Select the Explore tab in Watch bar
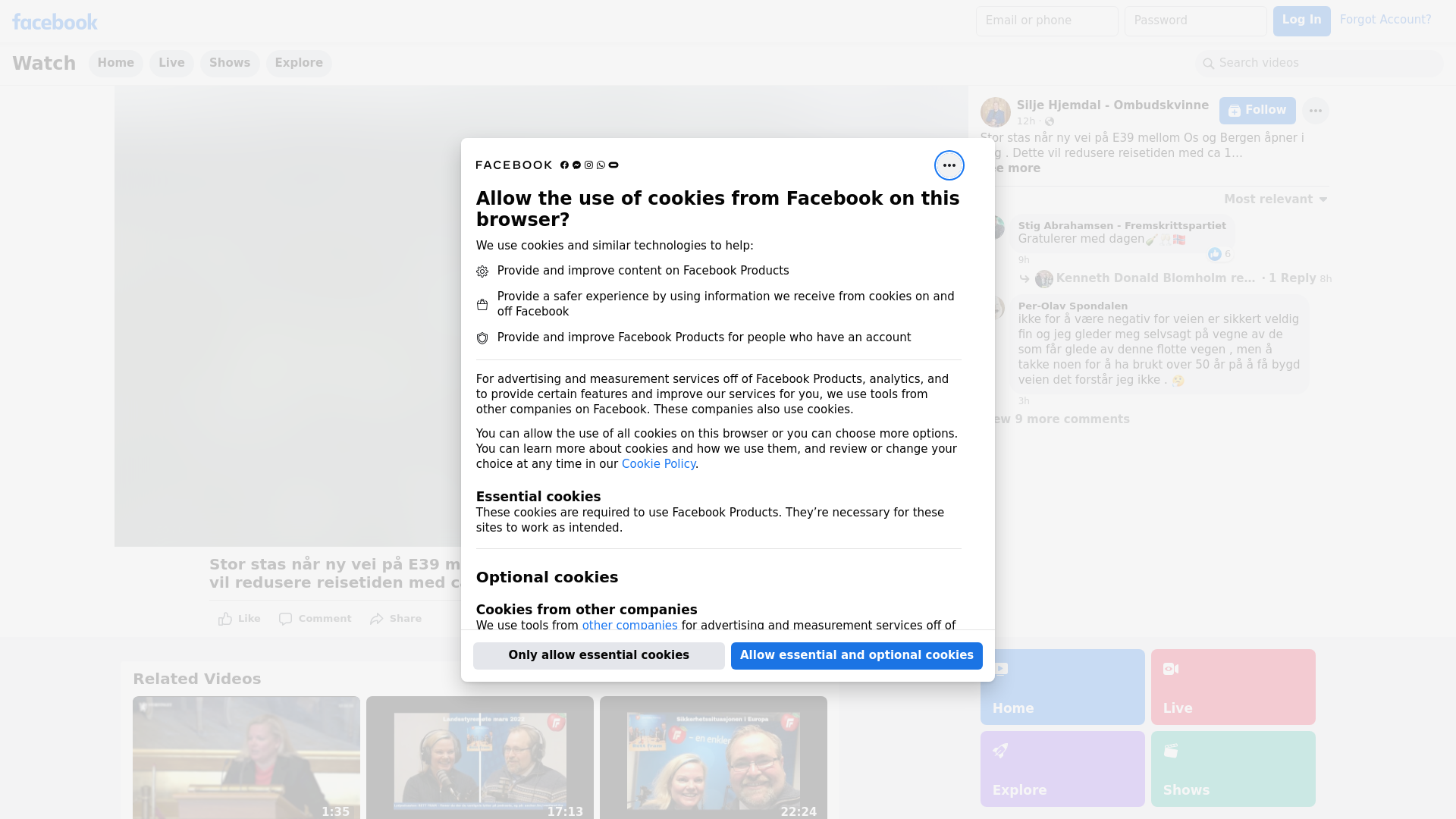The image size is (1456, 819). click(x=299, y=63)
